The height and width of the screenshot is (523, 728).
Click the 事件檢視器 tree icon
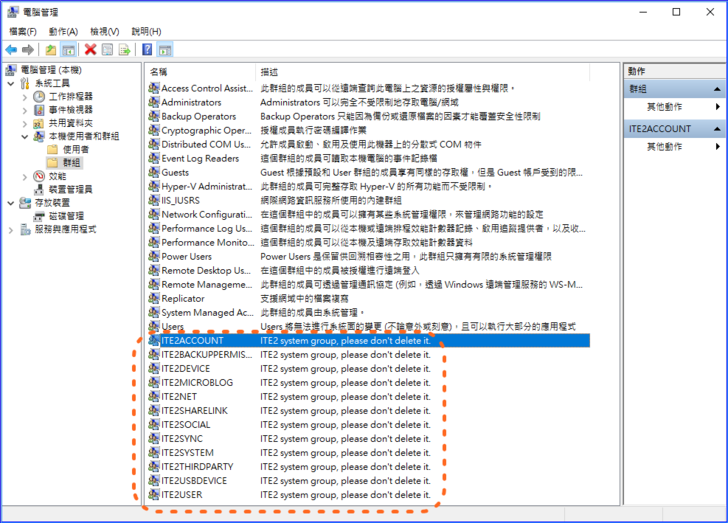click(x=39, y=110)
